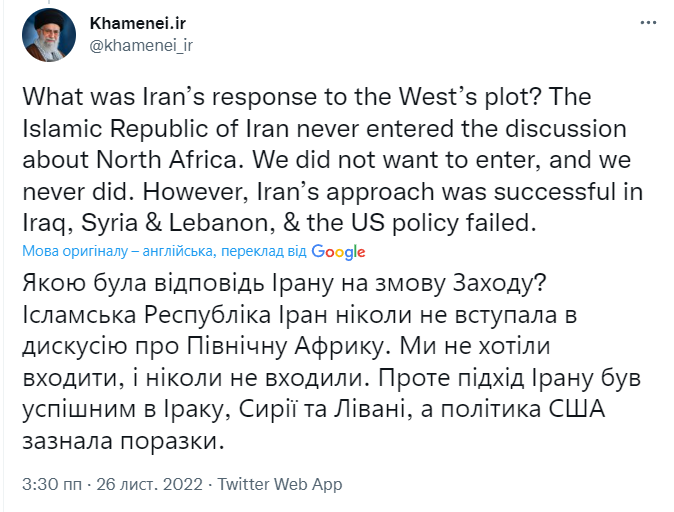The width and height of the screenshot is (674, 512).
Task: Click the date '26 лист. 2022'
Action: coord(148,484)
